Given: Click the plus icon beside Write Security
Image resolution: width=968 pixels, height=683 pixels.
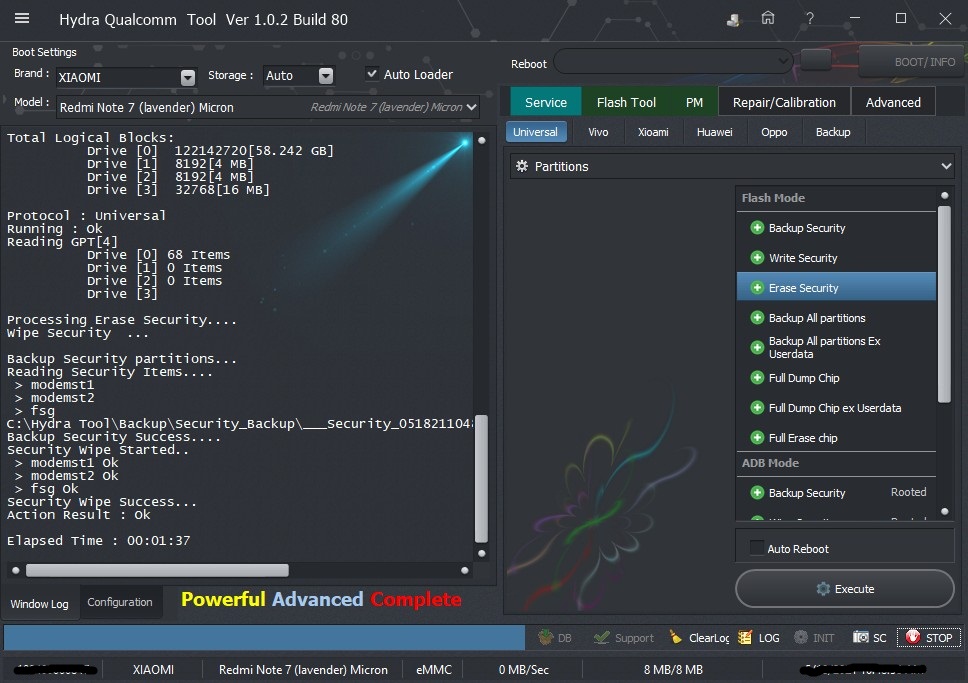Looking at the screenshot, I should pos(757,258).
